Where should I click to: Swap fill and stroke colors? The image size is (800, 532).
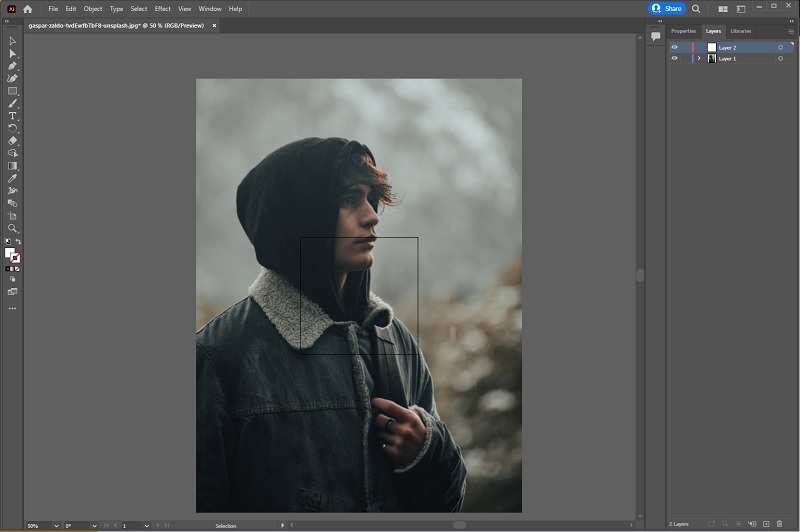[18, 242]
